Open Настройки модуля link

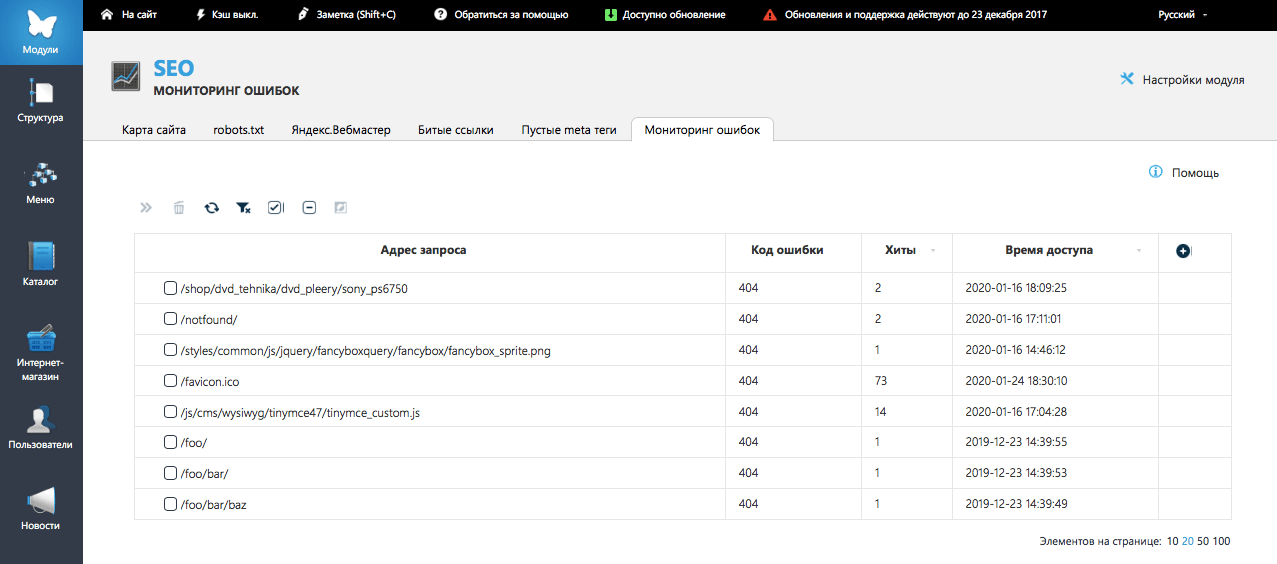pyautogui.click(x=1193, y=79)
